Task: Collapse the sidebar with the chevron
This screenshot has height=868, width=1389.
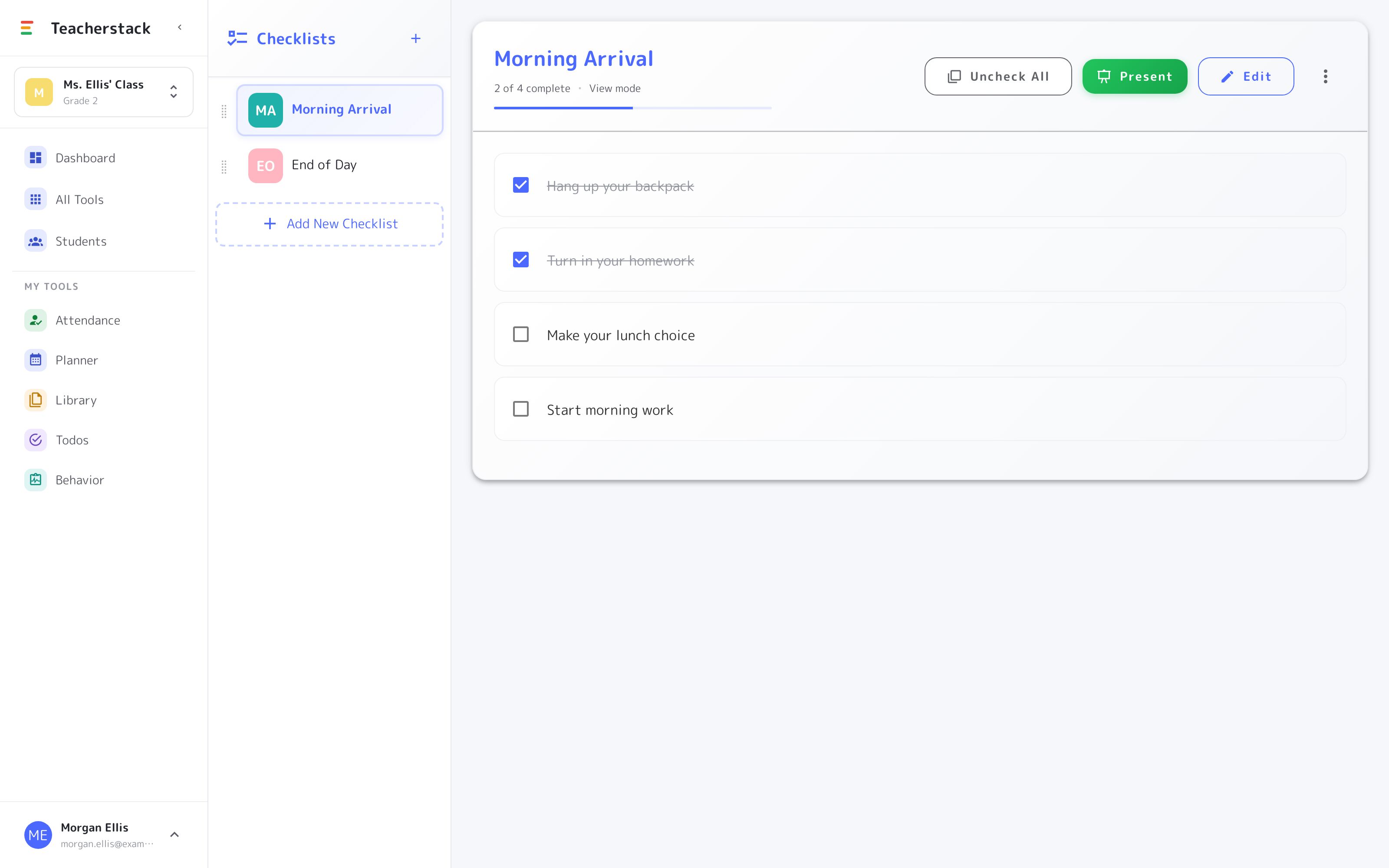Action: [x=180, y=27]
